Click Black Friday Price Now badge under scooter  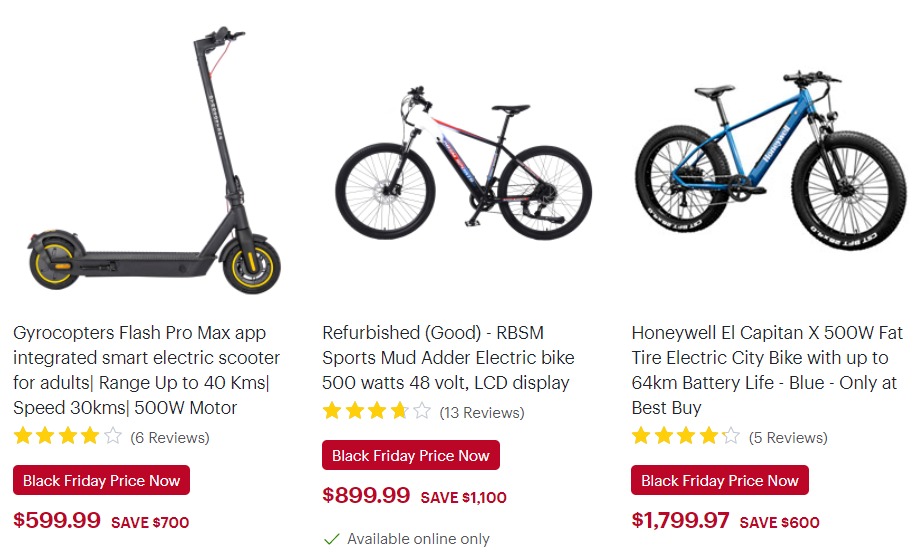(x=101, y=480)
